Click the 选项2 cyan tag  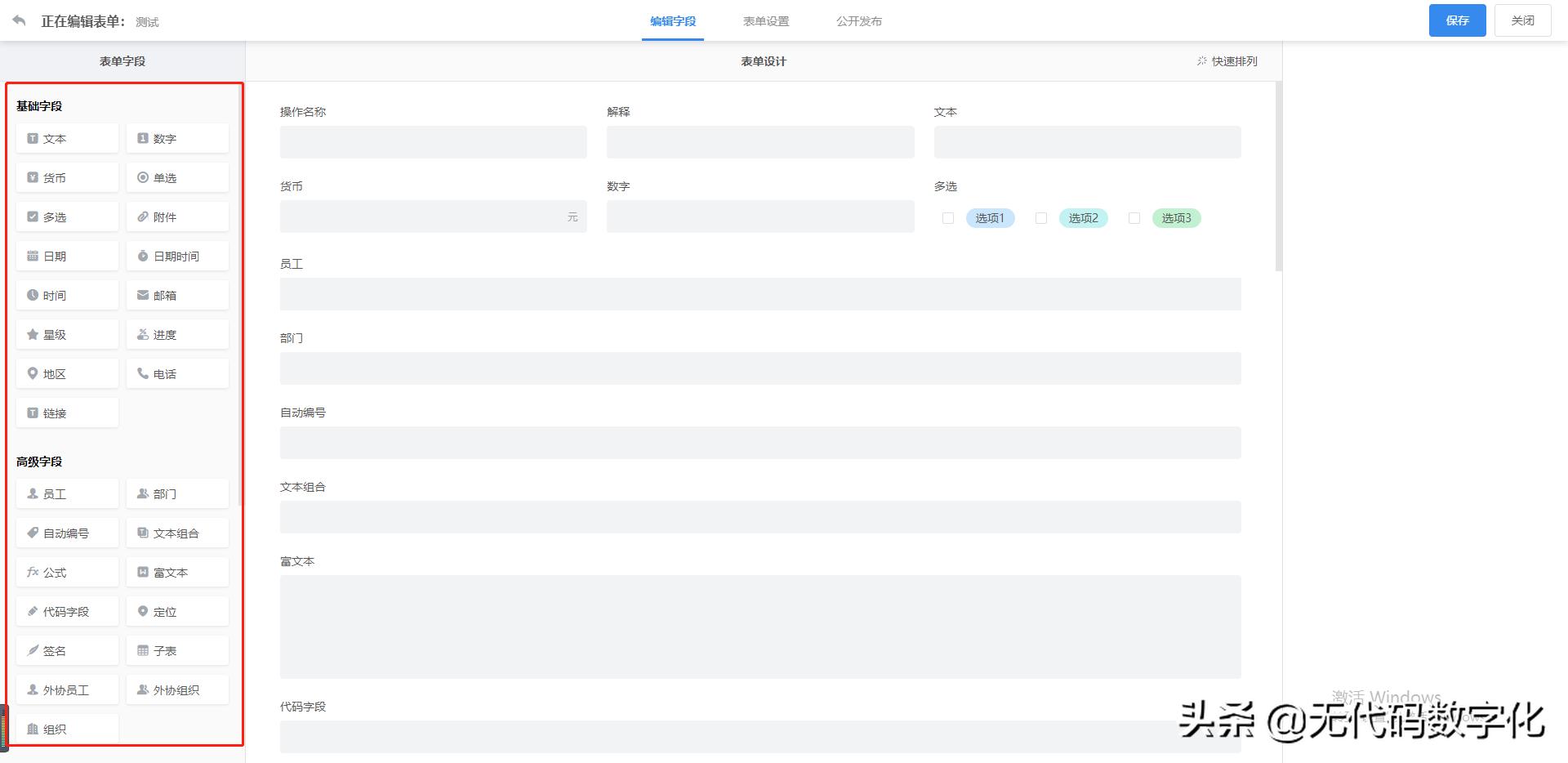[x=1084, y=218]
